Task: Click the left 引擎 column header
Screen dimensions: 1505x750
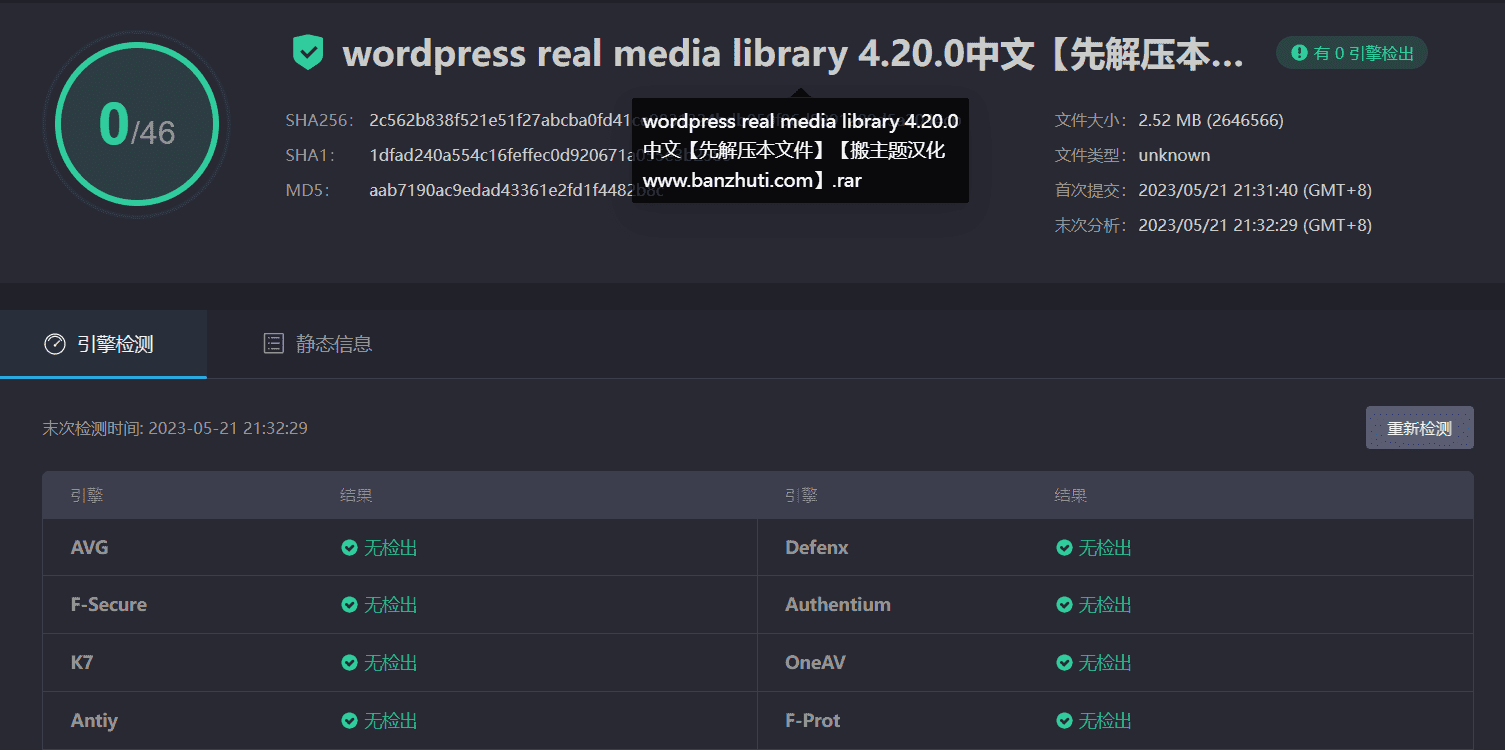Action: [87, 495]
